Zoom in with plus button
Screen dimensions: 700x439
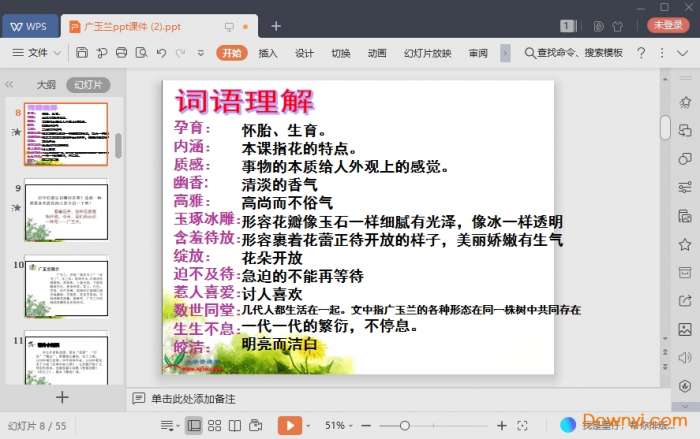tap(502, 426)
